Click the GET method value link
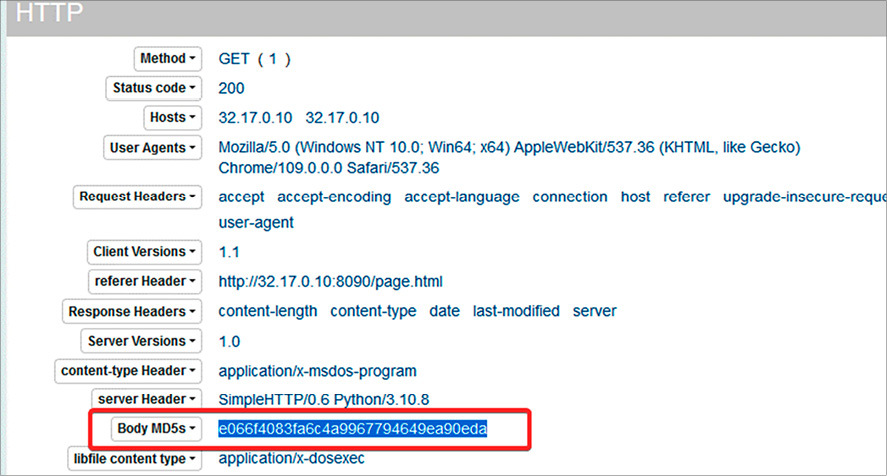This screenshot has width=887, height=476. [x=234, y=59]
